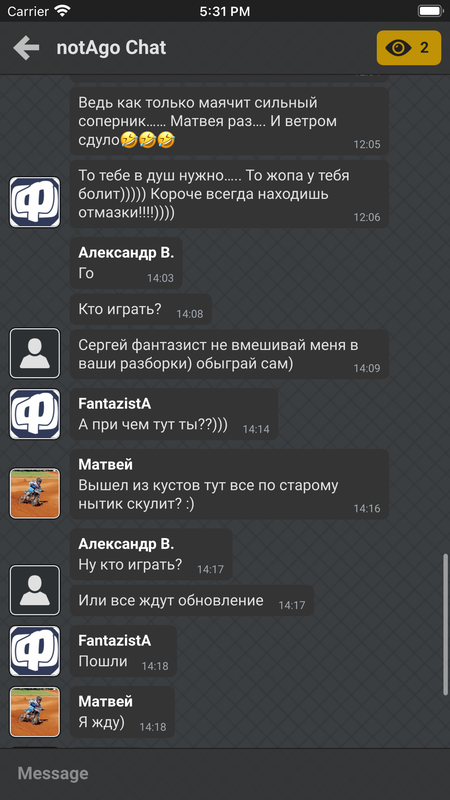Open FantazistA avatar beside 14:14 message
This screenshot has width=450, height=800.
coord(35,414)
